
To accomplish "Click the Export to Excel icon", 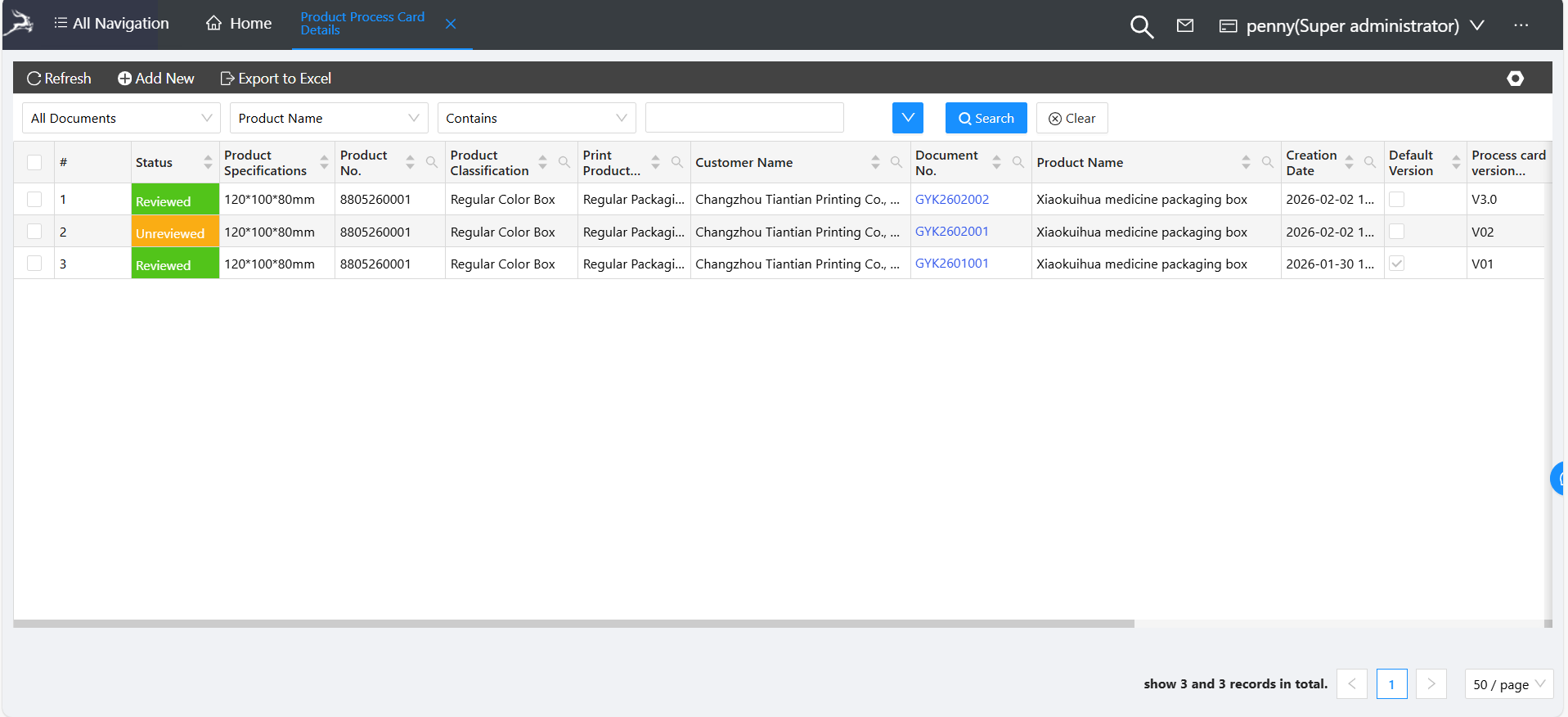I will pyautogui.click(x=227, y=79).
